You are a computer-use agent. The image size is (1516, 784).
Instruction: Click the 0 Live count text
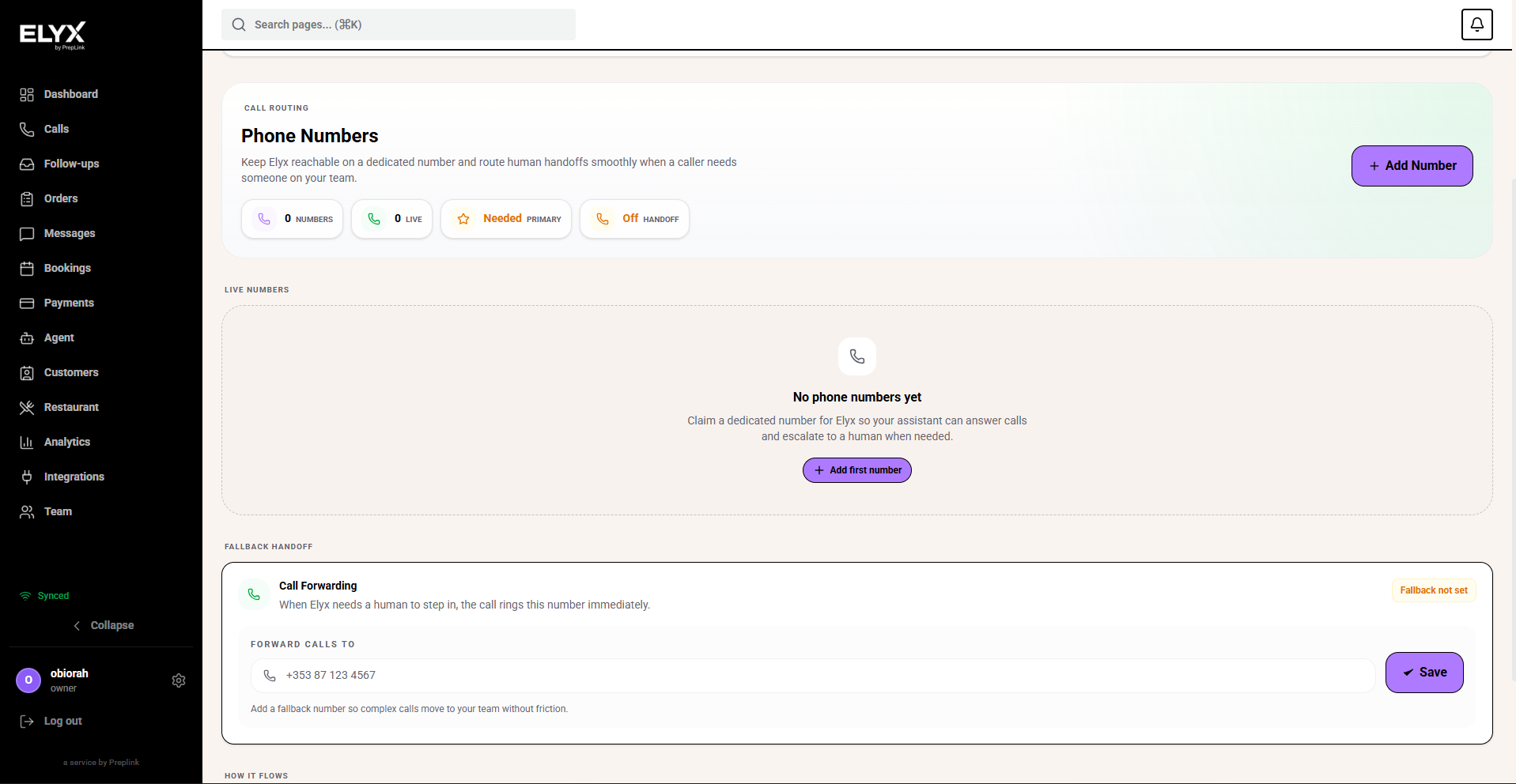pos(408,219)
